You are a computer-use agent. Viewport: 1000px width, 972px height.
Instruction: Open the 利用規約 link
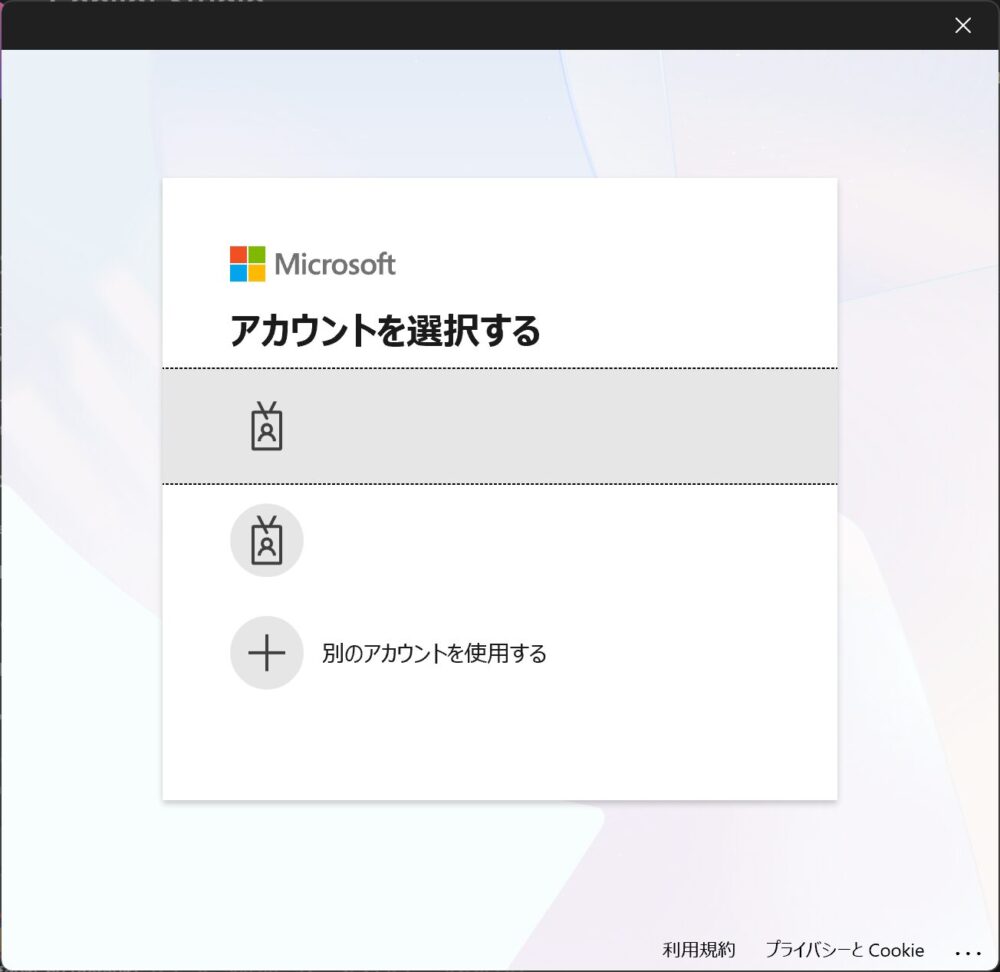[699, 950]
